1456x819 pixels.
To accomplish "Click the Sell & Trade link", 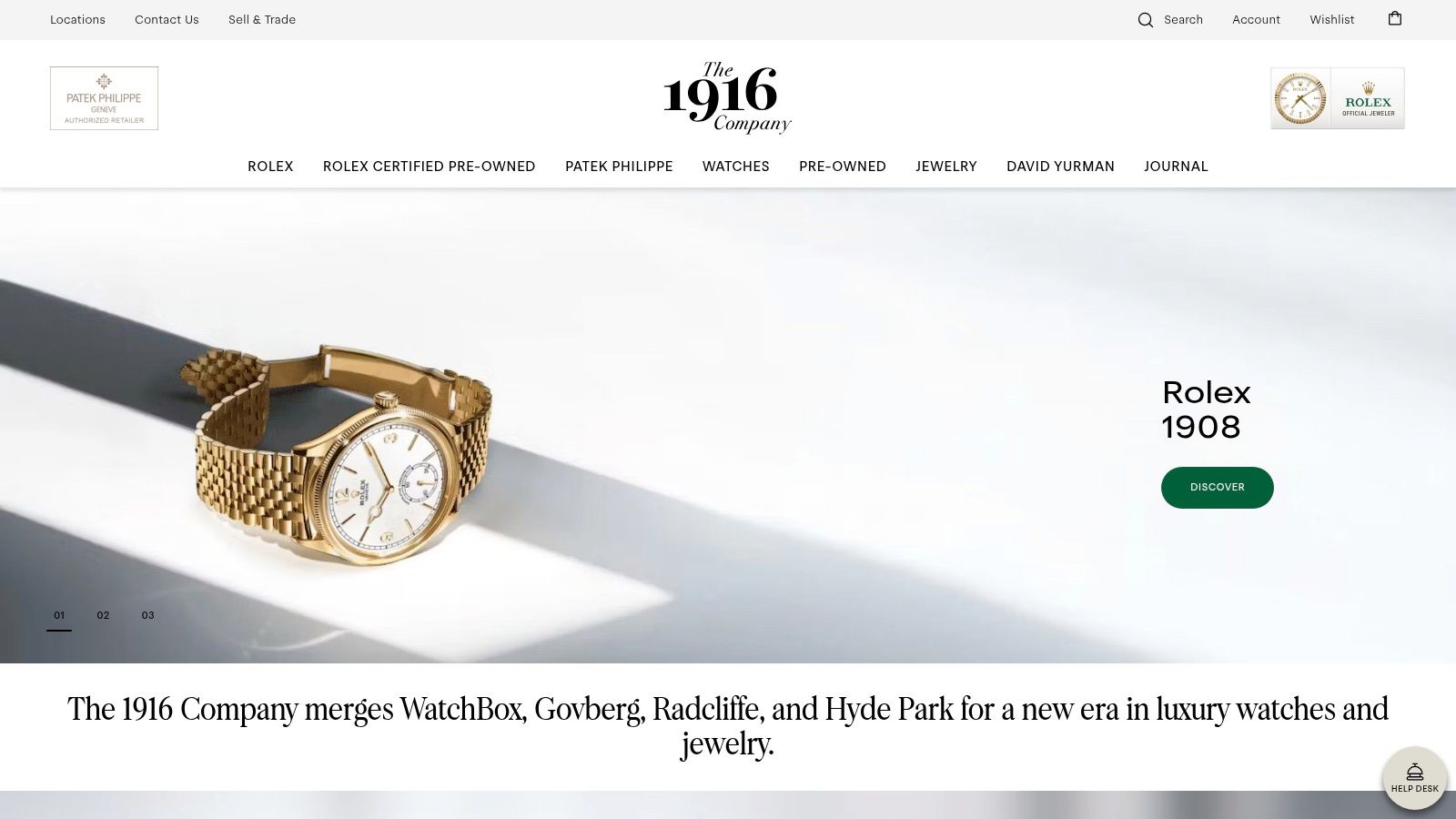I will pyautogui.click(x=262, y=19).
